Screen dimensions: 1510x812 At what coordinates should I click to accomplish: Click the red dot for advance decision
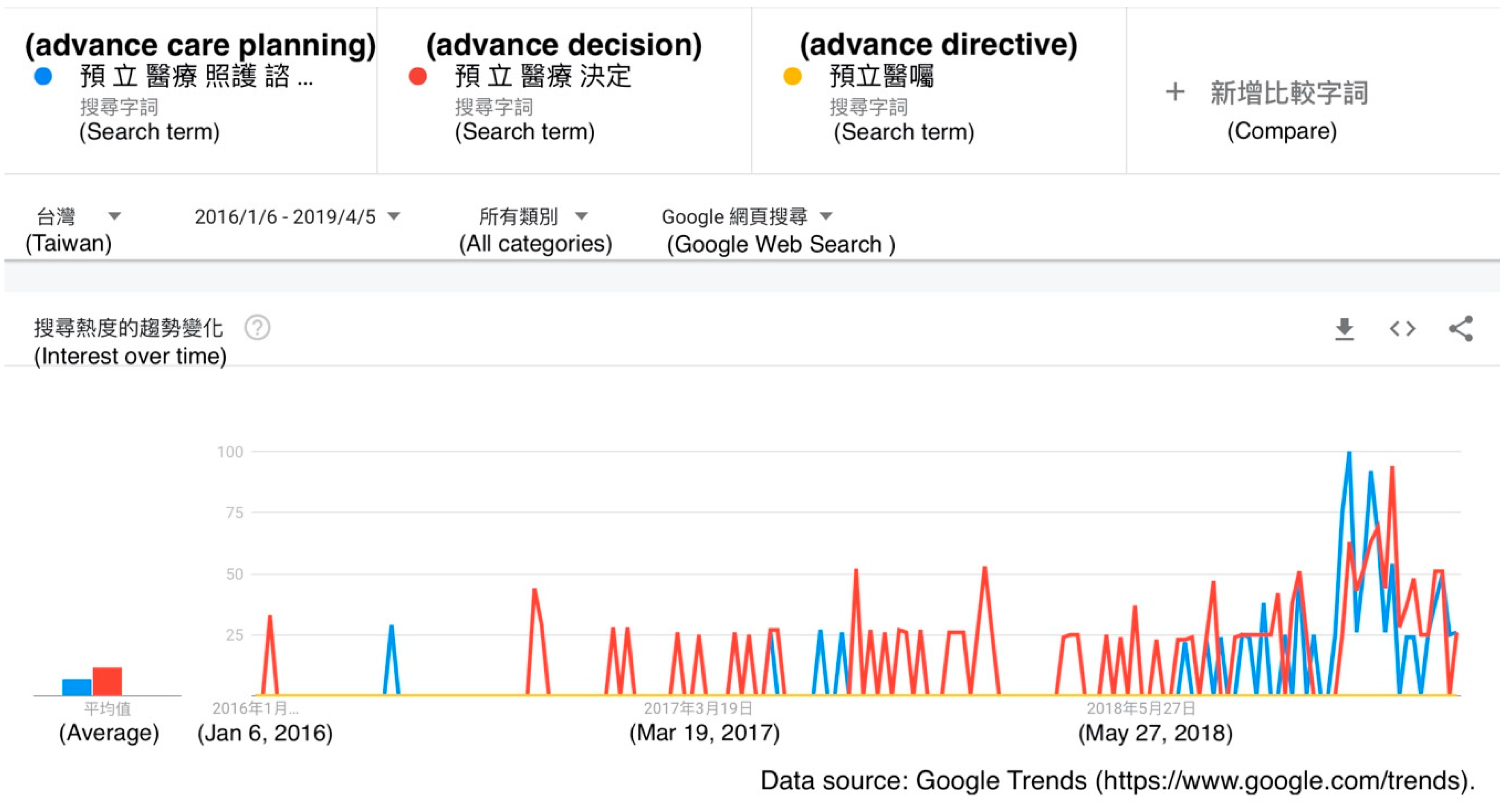tap(417, 76)
